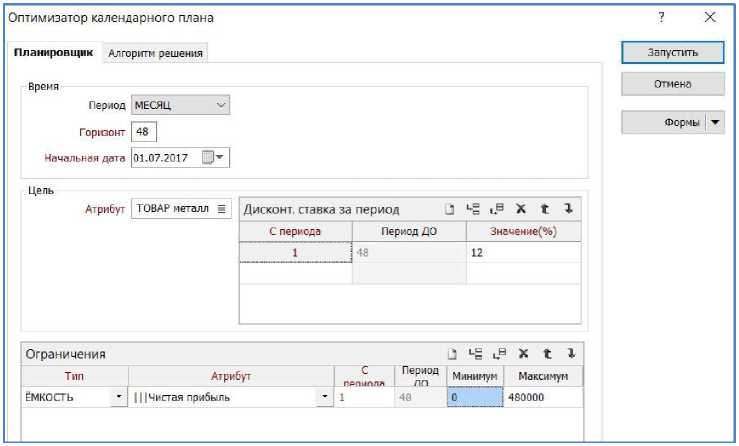
Task: Open the Формы dropdown arrow
Action: point(715,123)
